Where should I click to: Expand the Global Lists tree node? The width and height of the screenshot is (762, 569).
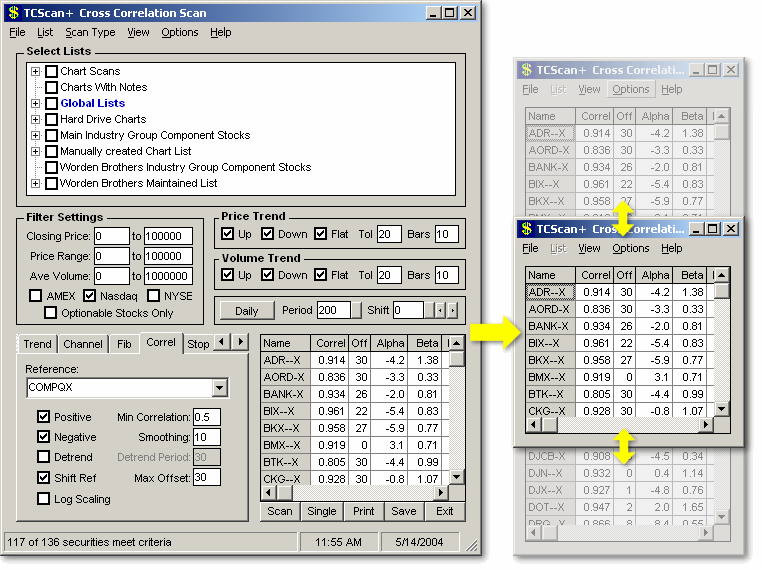[x=35, y=103]
